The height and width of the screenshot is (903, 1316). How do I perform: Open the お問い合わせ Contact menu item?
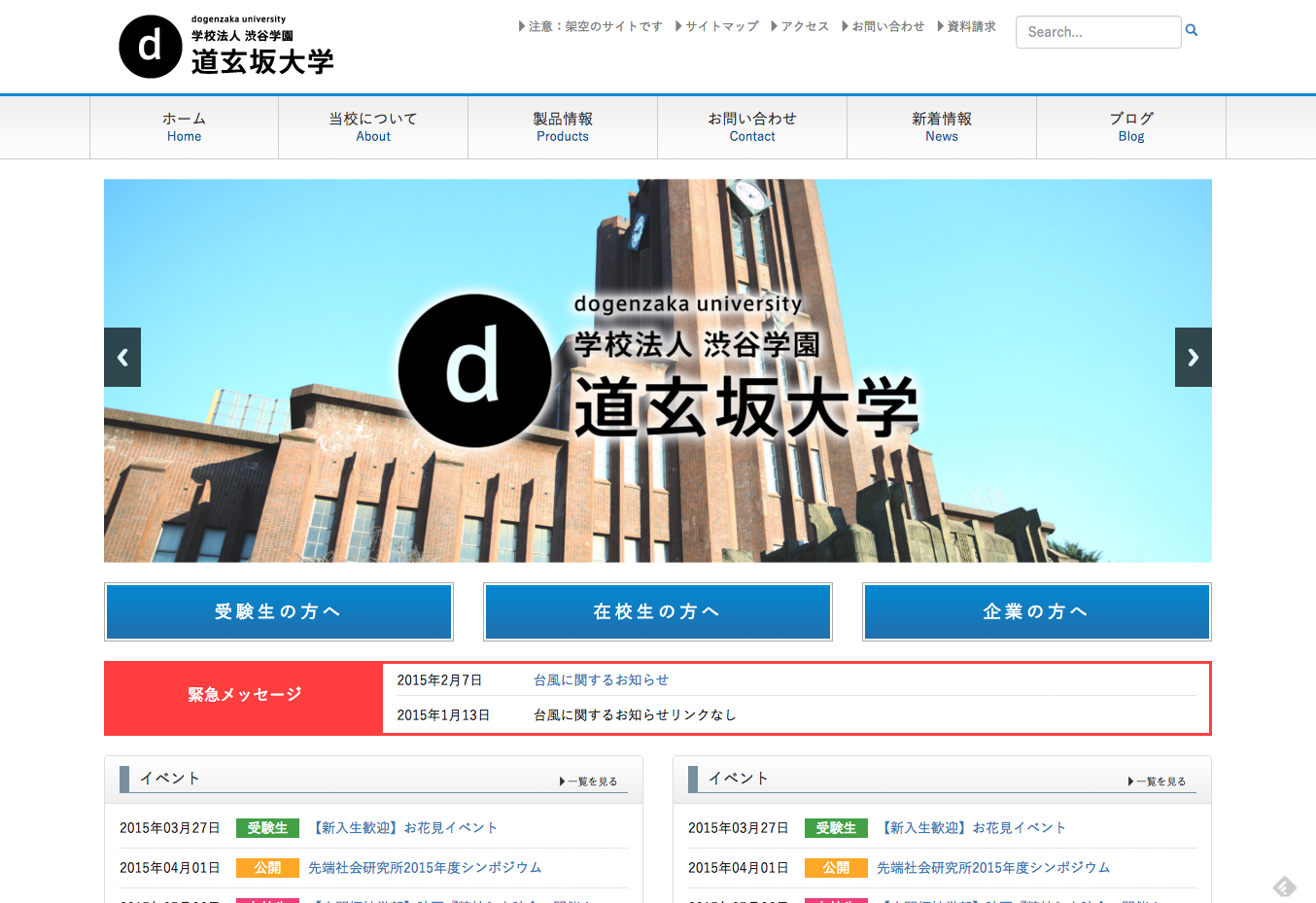[x=752, y=127]
